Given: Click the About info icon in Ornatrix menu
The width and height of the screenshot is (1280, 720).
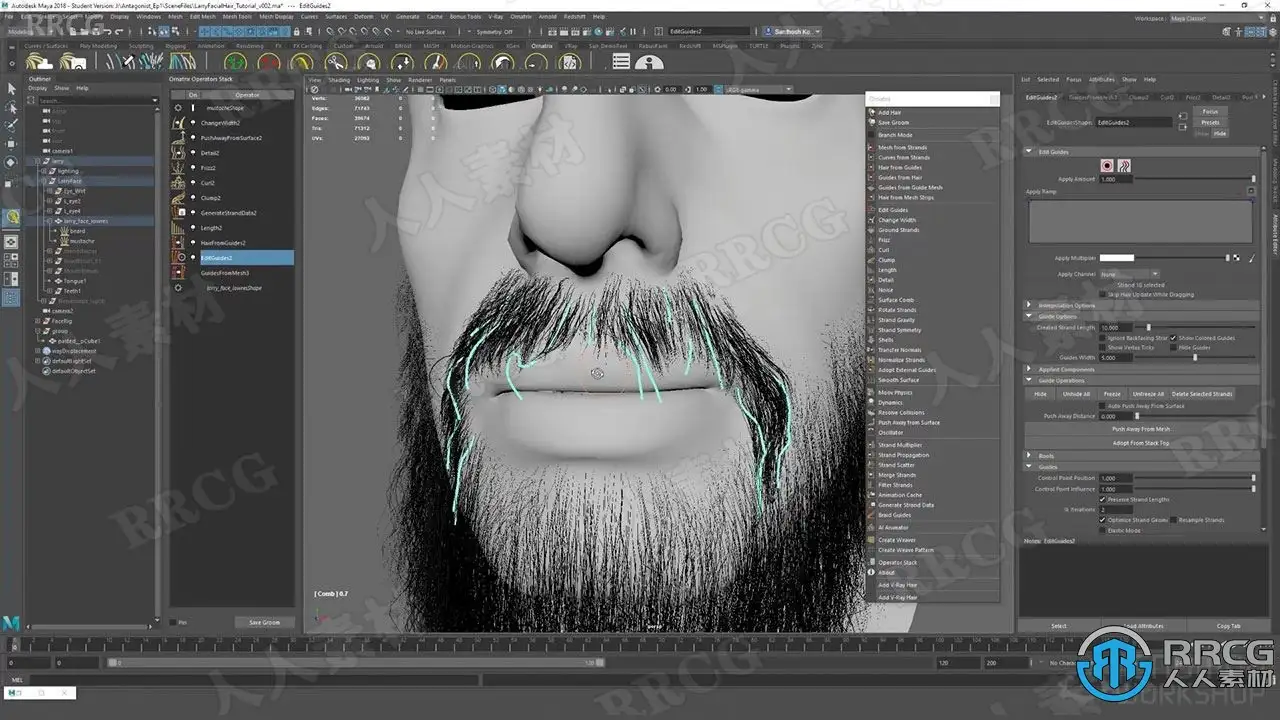Looking at the screenshot, I should 871,573.
